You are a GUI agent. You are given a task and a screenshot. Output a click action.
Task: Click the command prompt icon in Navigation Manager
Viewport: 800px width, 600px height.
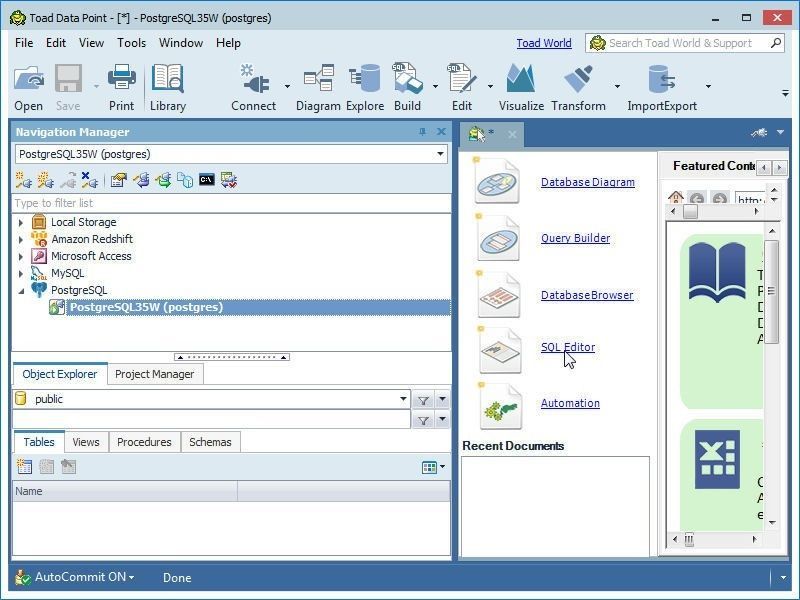coord(206,180)
